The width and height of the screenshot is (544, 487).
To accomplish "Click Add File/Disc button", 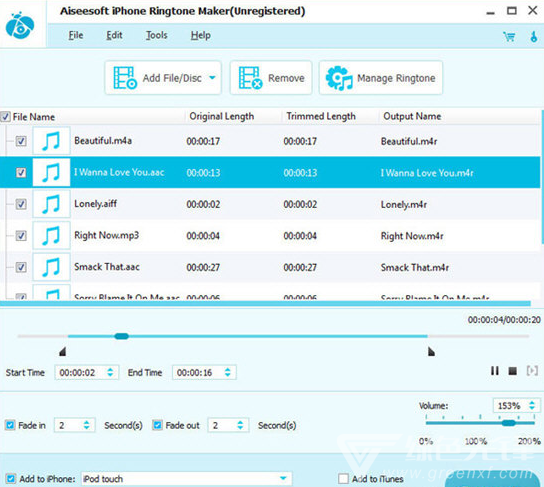I will point(163,78).
